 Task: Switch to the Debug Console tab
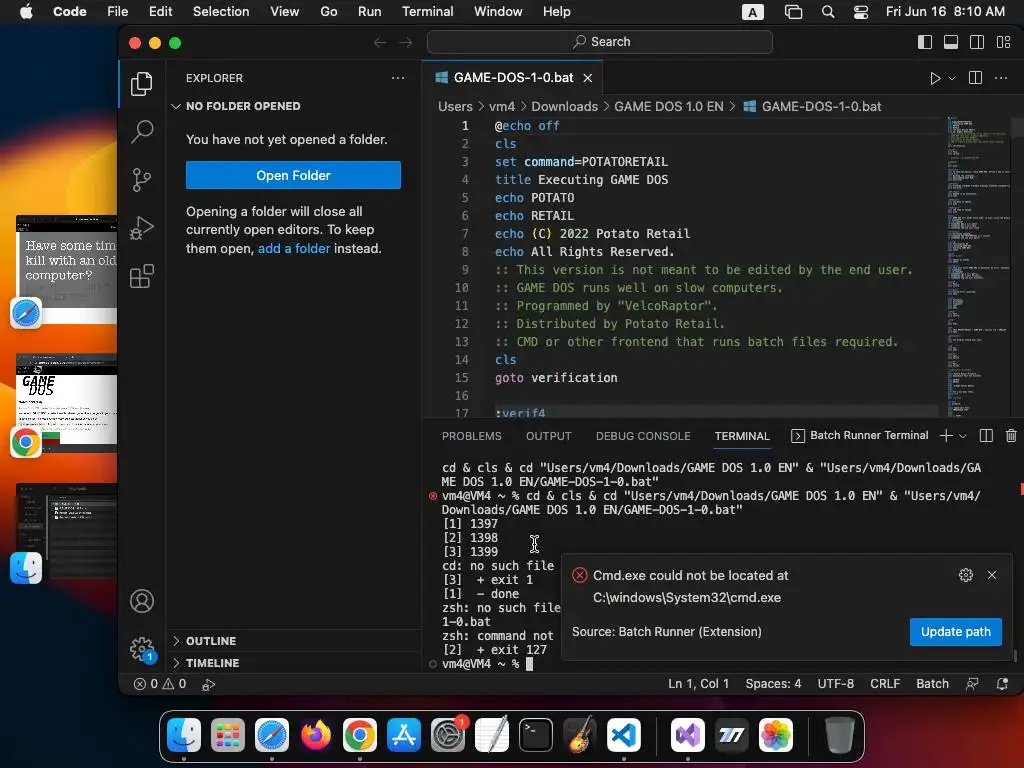tap(643, 436)
